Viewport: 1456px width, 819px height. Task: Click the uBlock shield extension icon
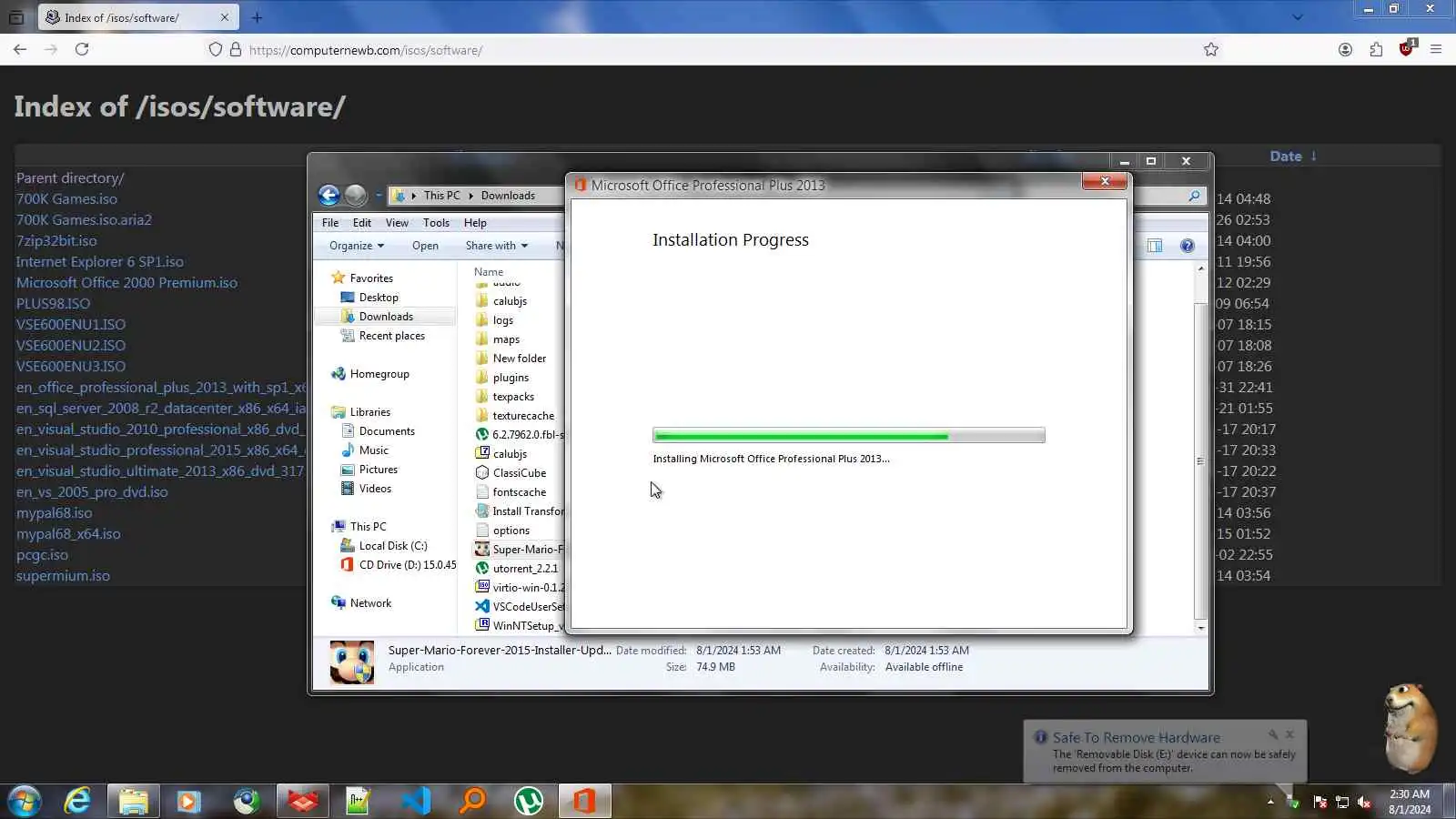pyautogui.click(x=1407, y=48)
